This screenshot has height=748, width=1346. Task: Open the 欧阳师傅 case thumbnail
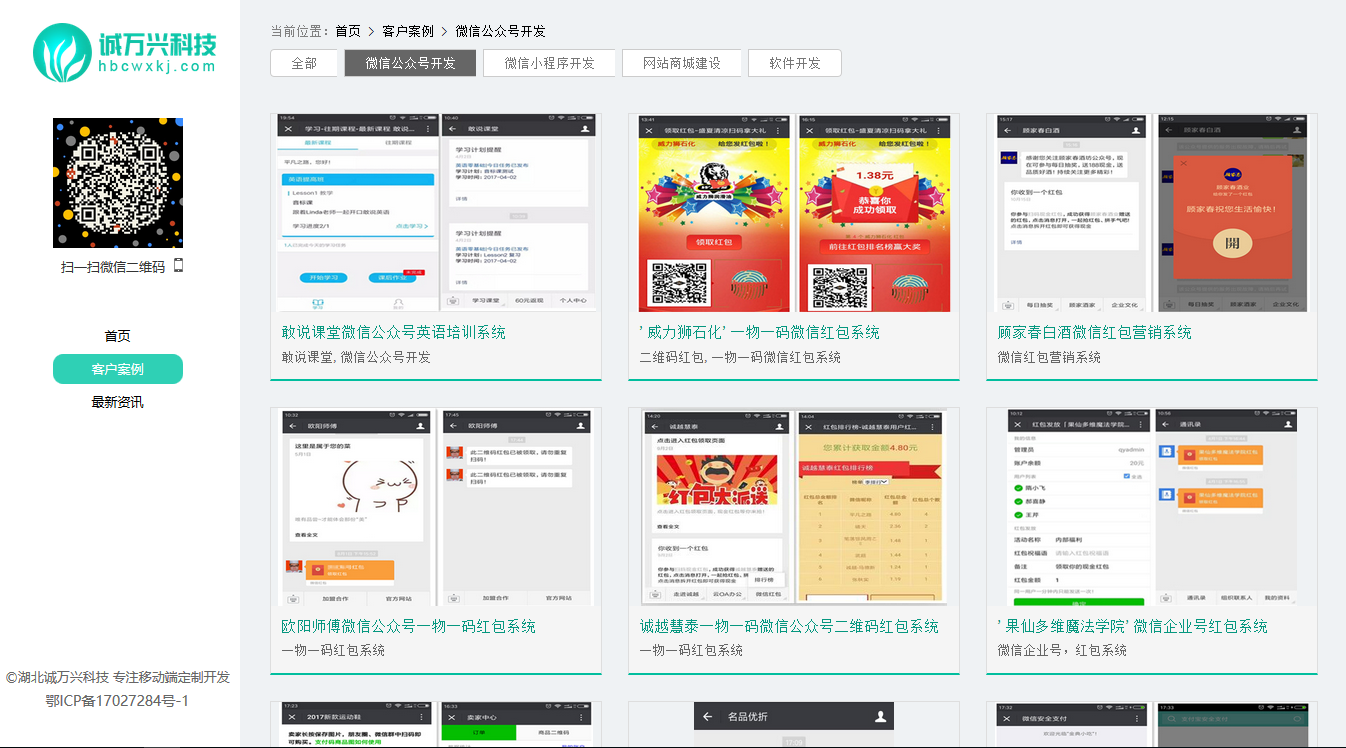pos(436,507)
